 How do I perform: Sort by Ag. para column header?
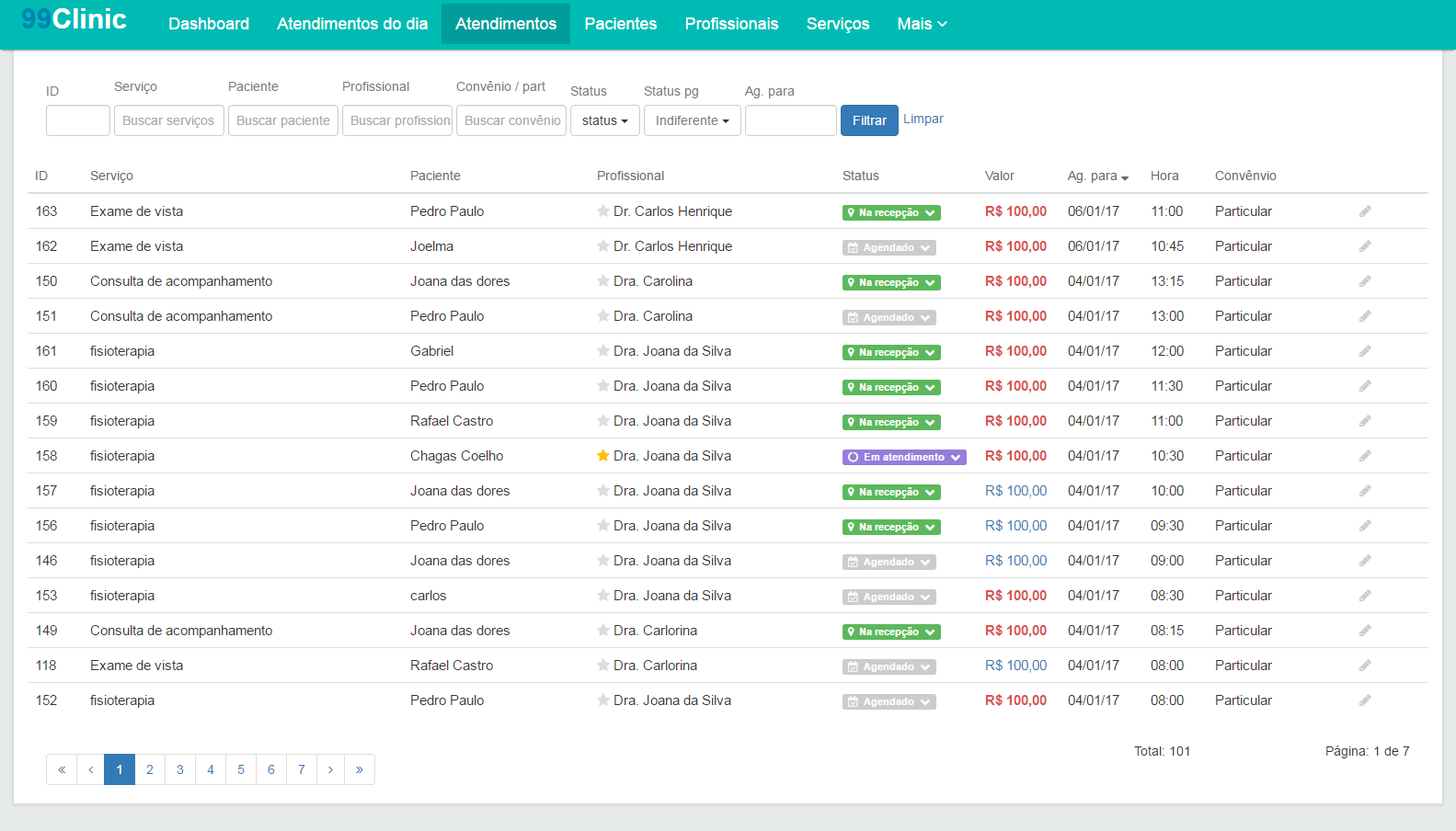tap(1097, 176)
